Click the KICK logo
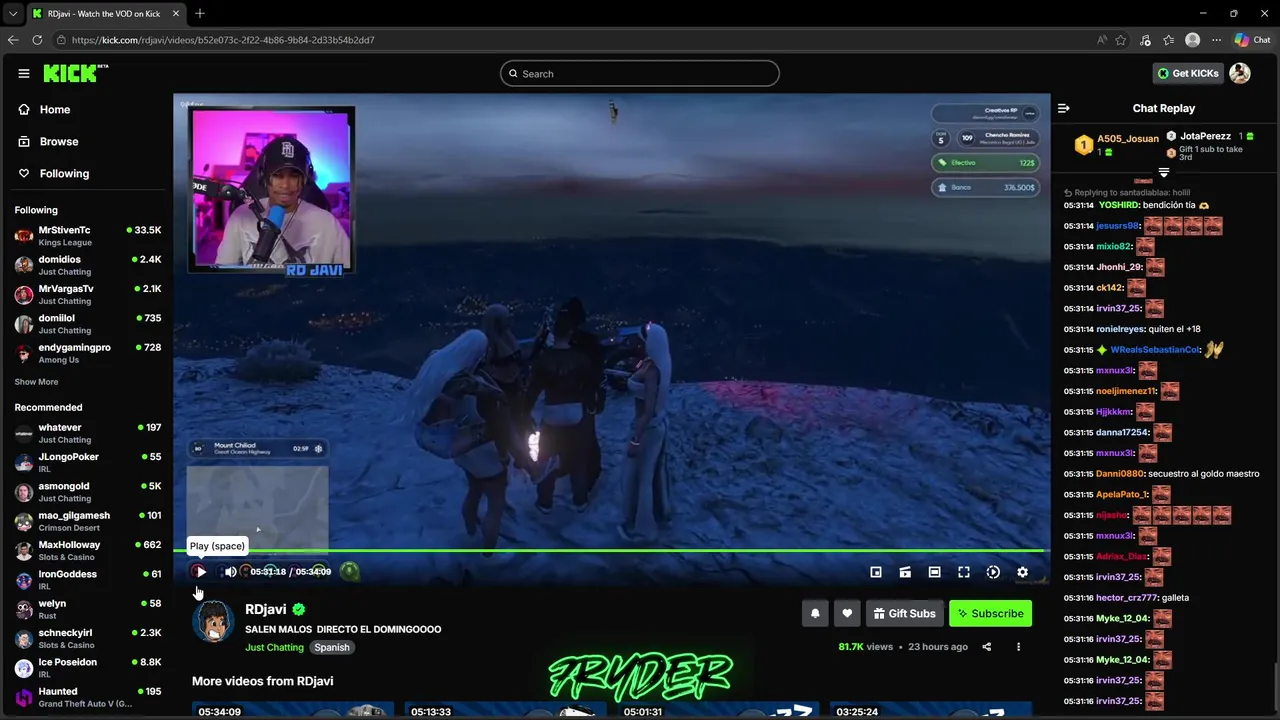Image resolution: width=1280 pixels, height=720 pixels. point(75,73)
